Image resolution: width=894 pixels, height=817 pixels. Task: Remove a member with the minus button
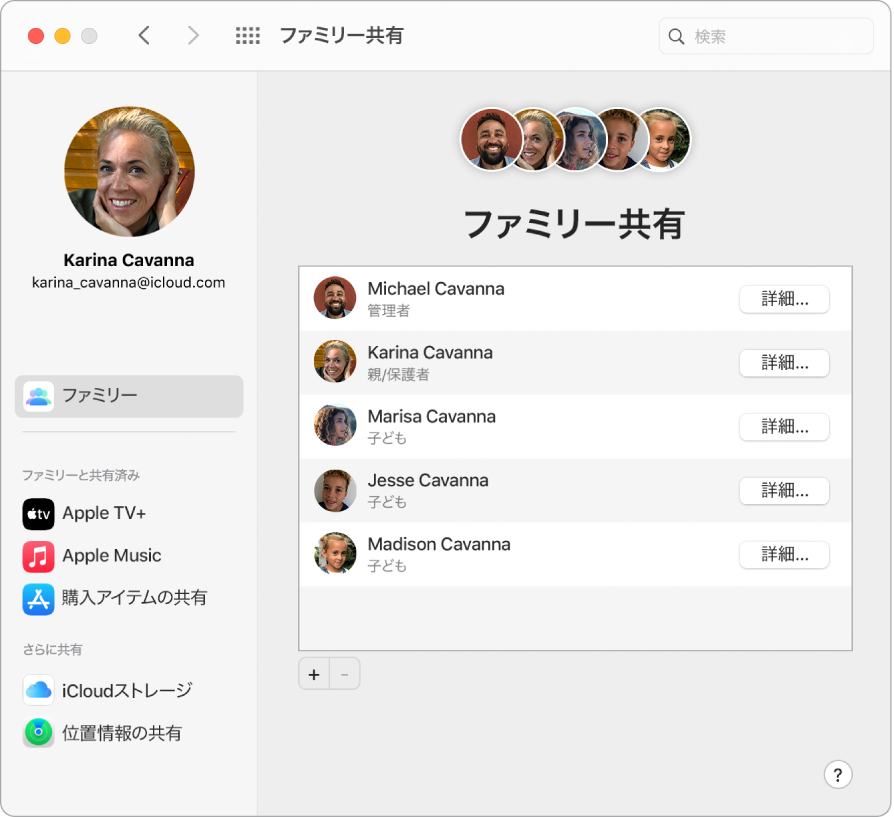(344, 673)
